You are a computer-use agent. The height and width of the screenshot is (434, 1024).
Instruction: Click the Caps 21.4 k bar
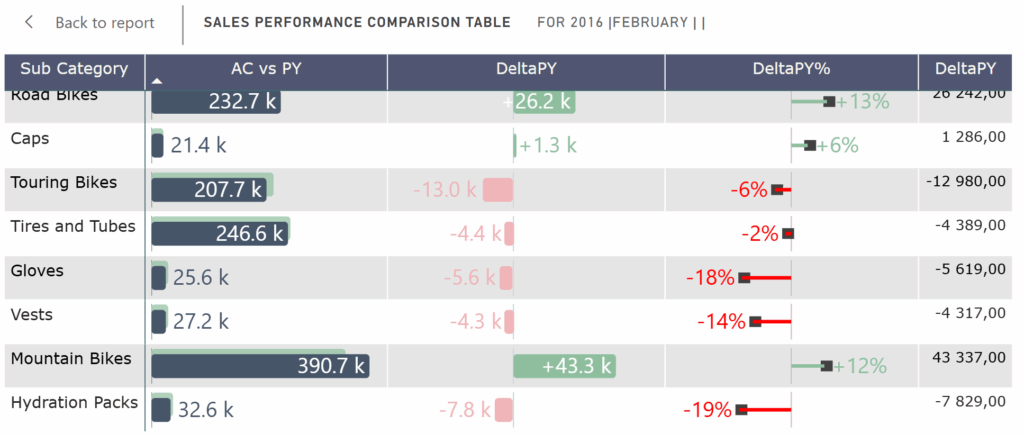point(157,146)
